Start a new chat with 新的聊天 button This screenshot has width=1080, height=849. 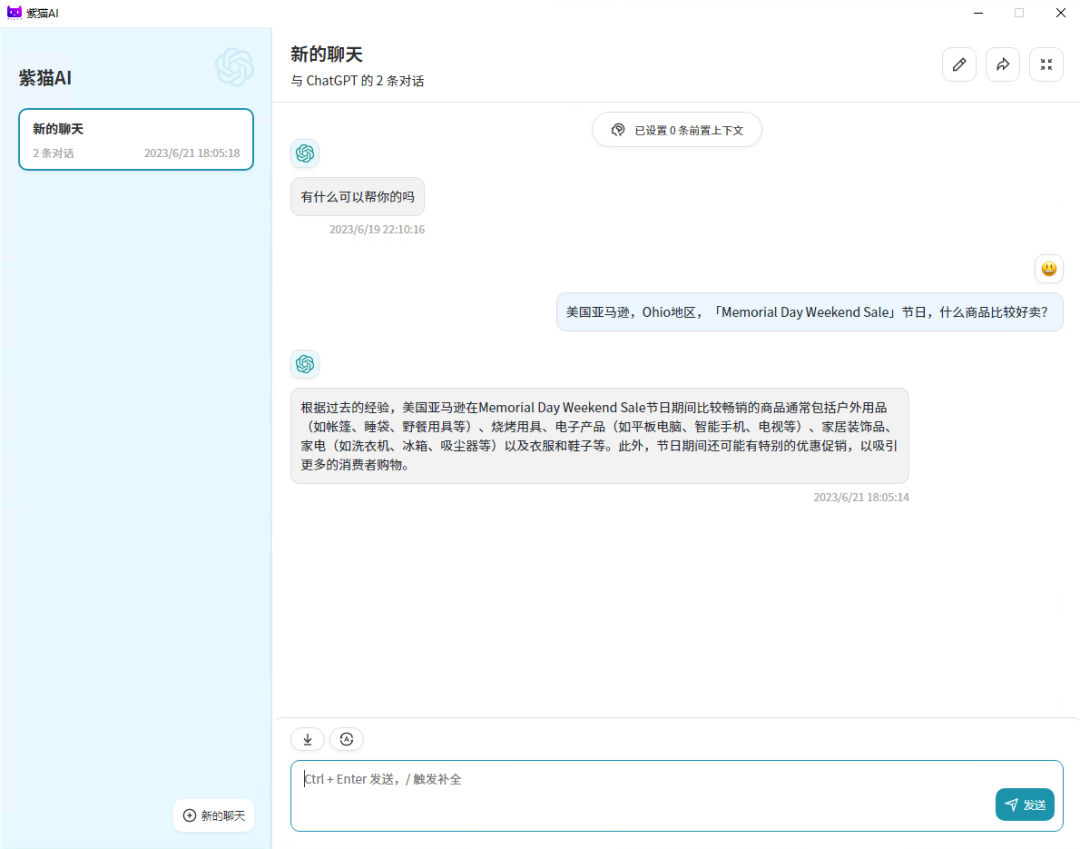(213, 815)
